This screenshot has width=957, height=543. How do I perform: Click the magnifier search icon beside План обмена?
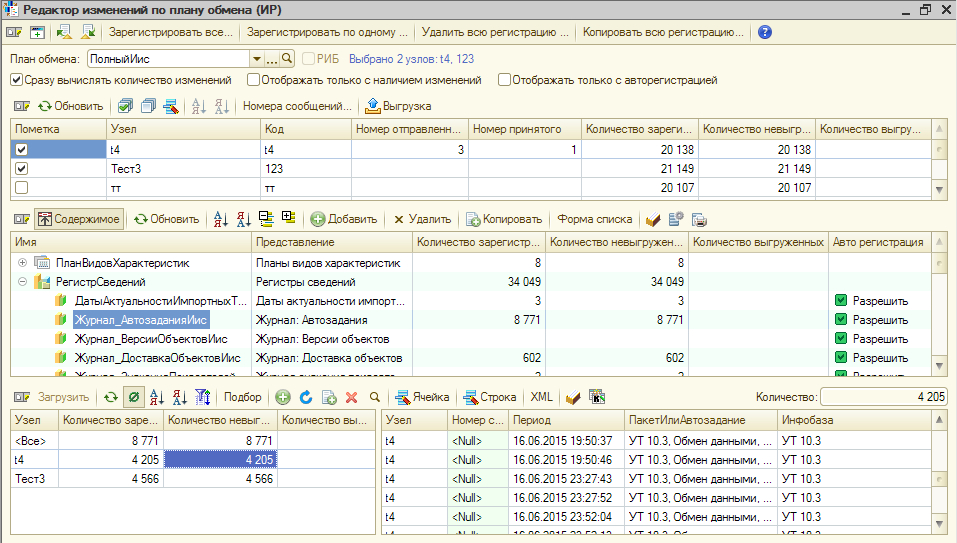(x=287, y=59)
